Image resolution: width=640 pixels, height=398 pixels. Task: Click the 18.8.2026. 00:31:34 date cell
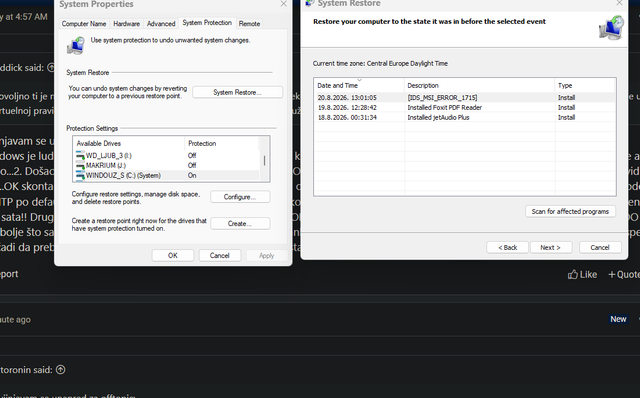[x=347, y=117]
